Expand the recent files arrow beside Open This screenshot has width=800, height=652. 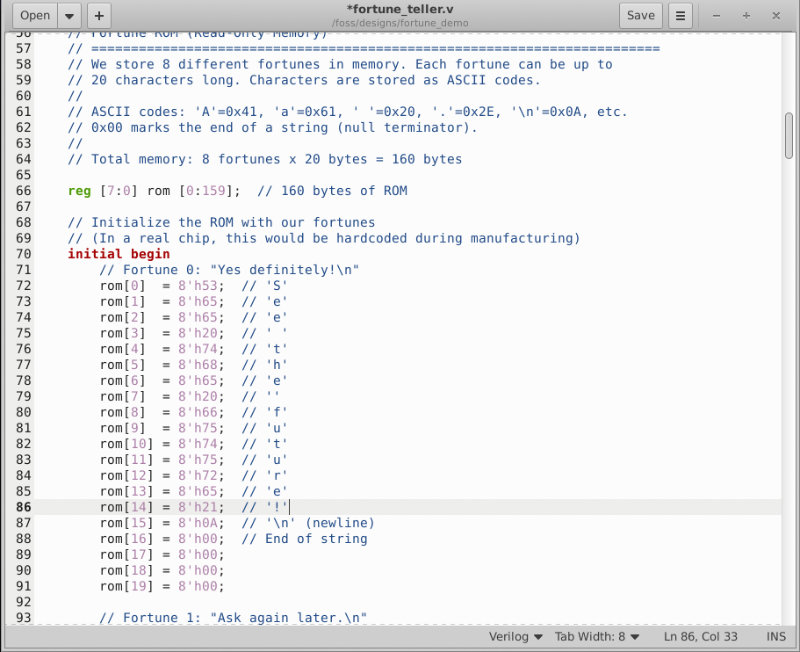[x=69, y=15]
